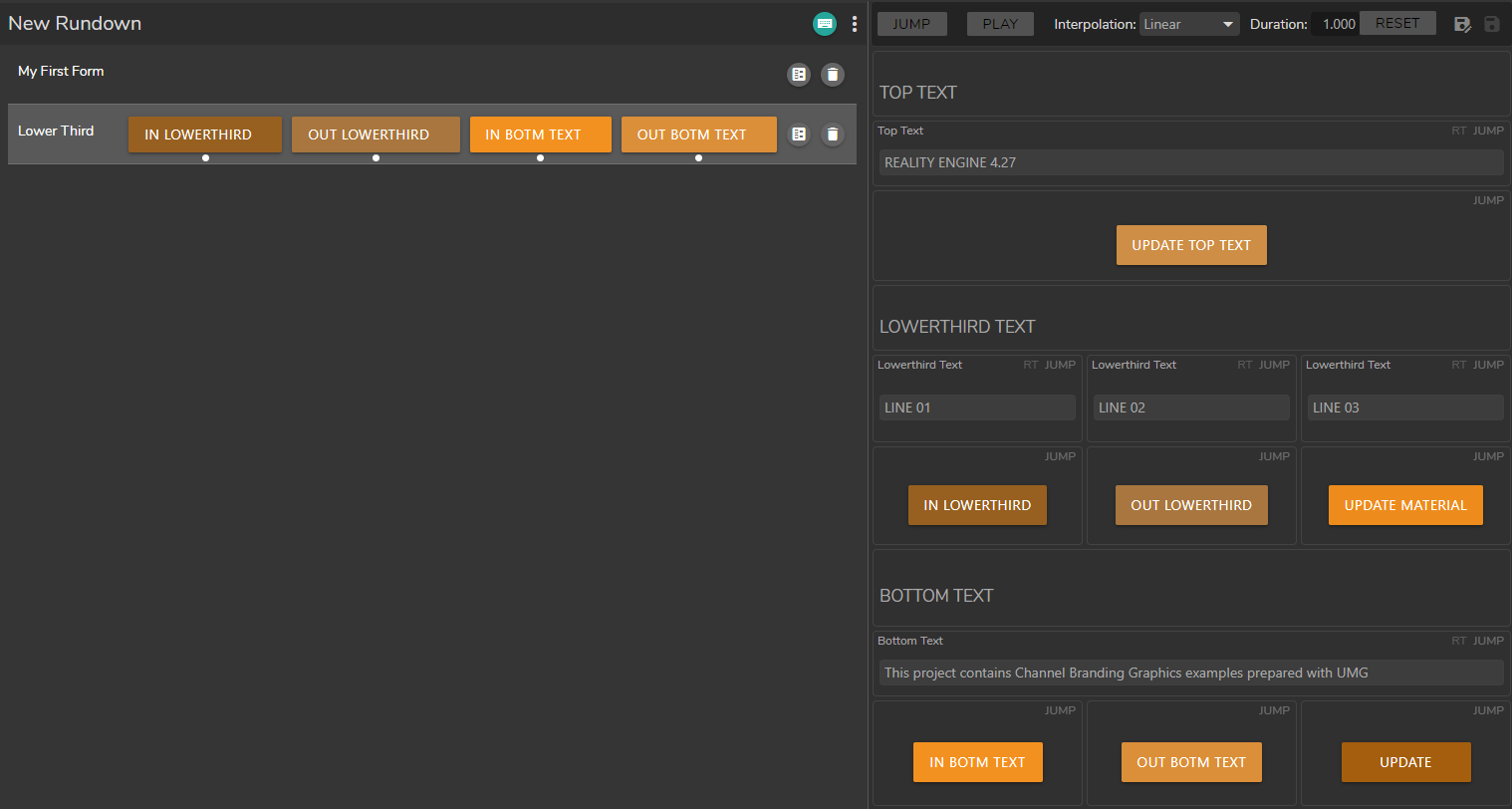1512x809 pixels.
Task: Toggle RT on the Top Text field
Action: pos(1458,131)
